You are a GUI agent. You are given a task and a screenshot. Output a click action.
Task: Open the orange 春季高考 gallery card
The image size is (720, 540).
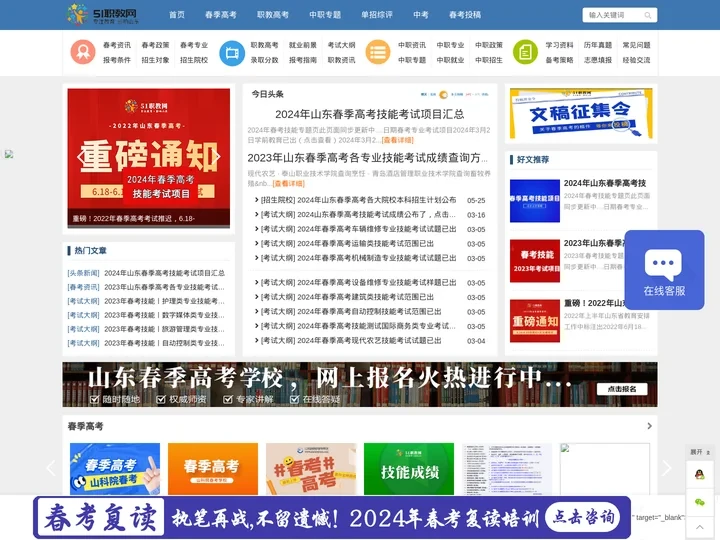(213, 469)
